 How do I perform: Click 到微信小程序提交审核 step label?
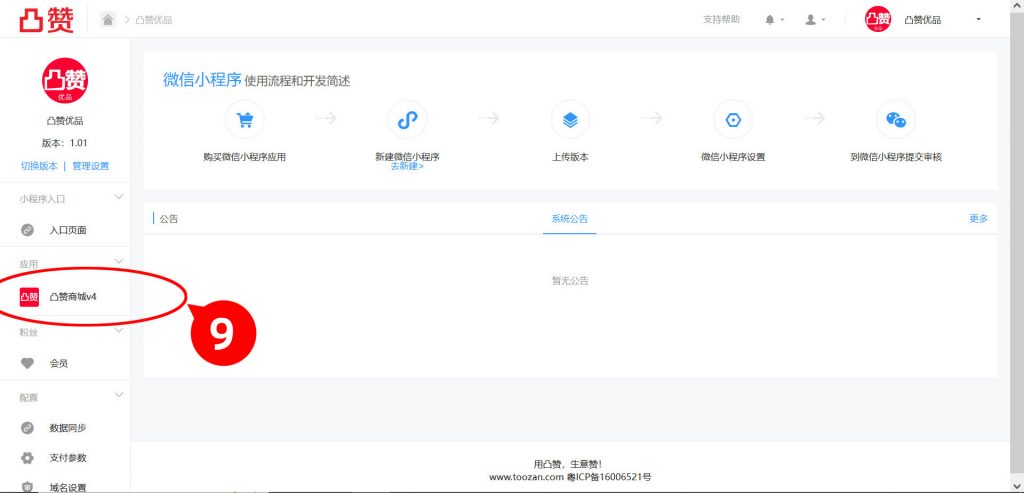coord(896,157)
